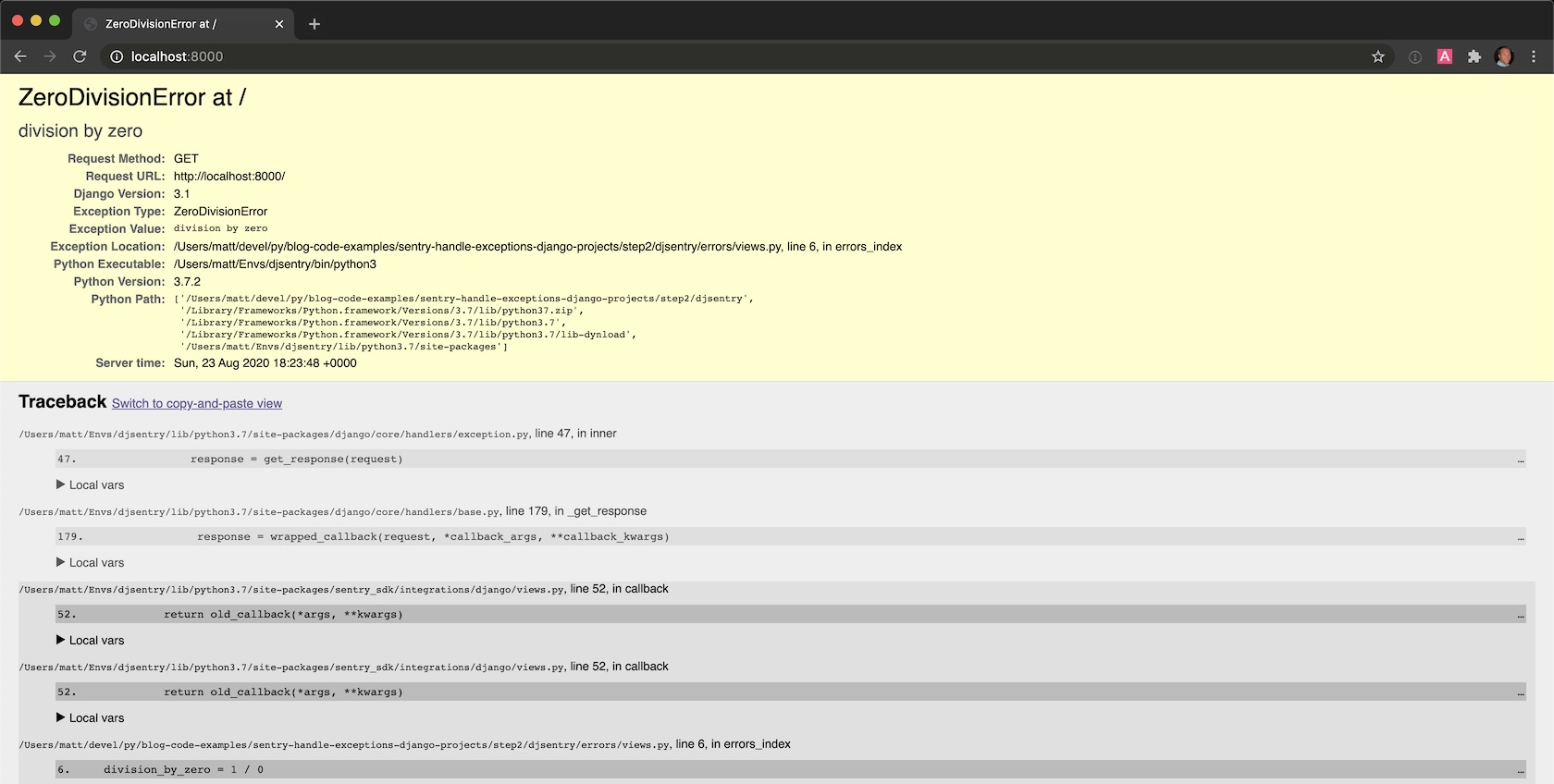Open the pink A extension icon
1554x784 pixels.
coord(1445,56)
